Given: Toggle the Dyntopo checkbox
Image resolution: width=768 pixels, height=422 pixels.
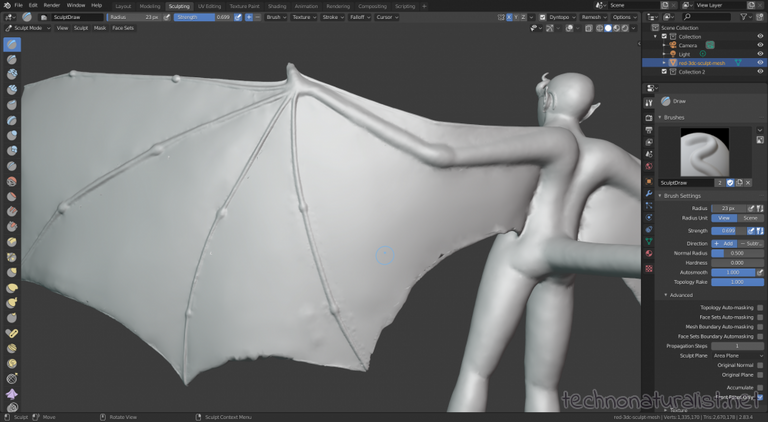Looking at the screenshot, I should 542,17.
